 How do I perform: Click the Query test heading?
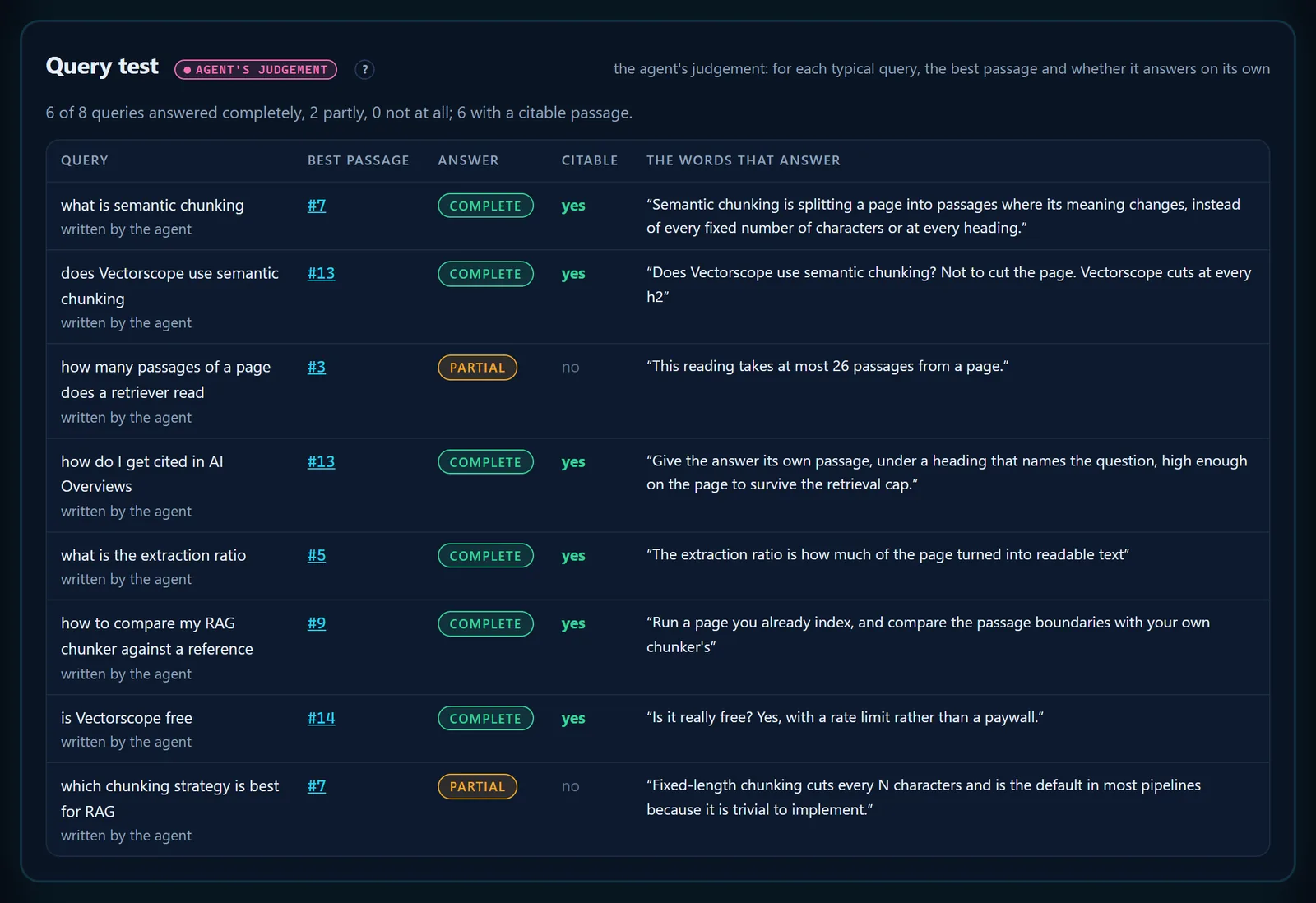(x=102, y=67)
